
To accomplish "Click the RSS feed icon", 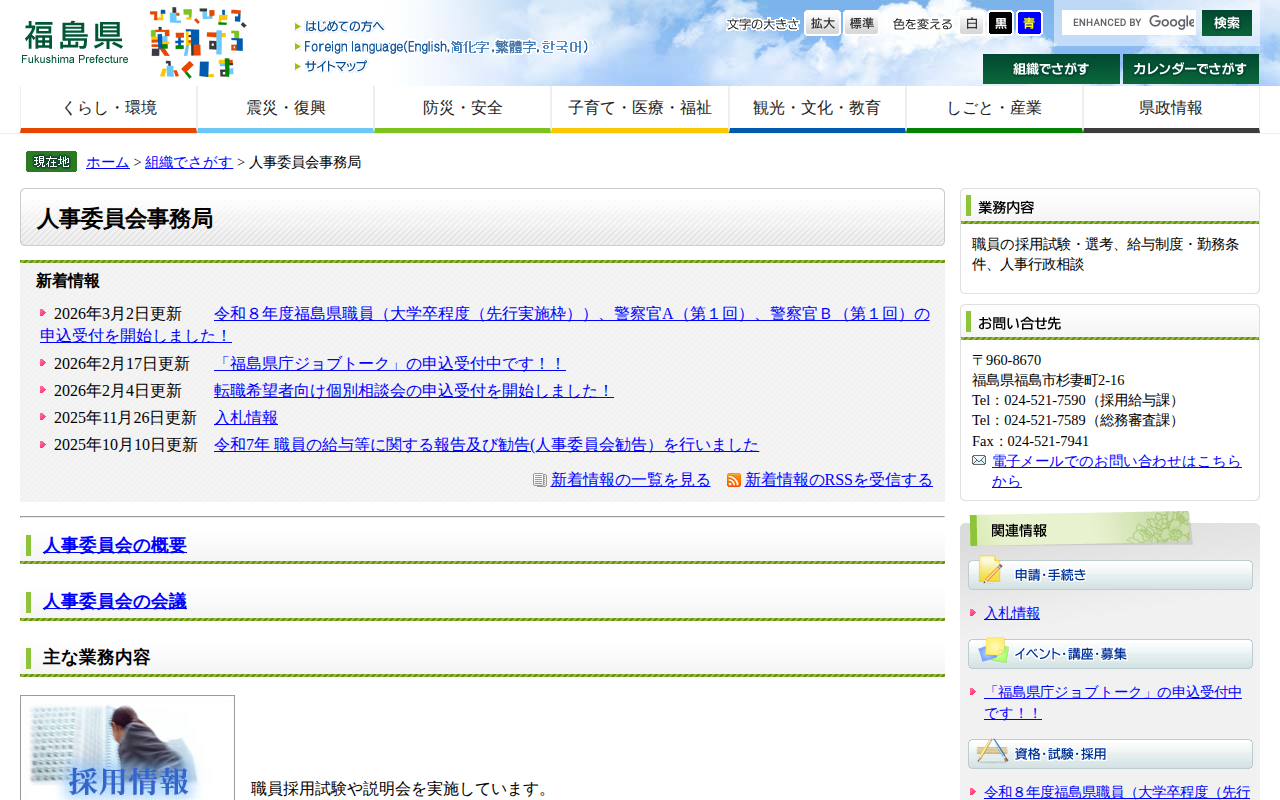I will (734, 480).
